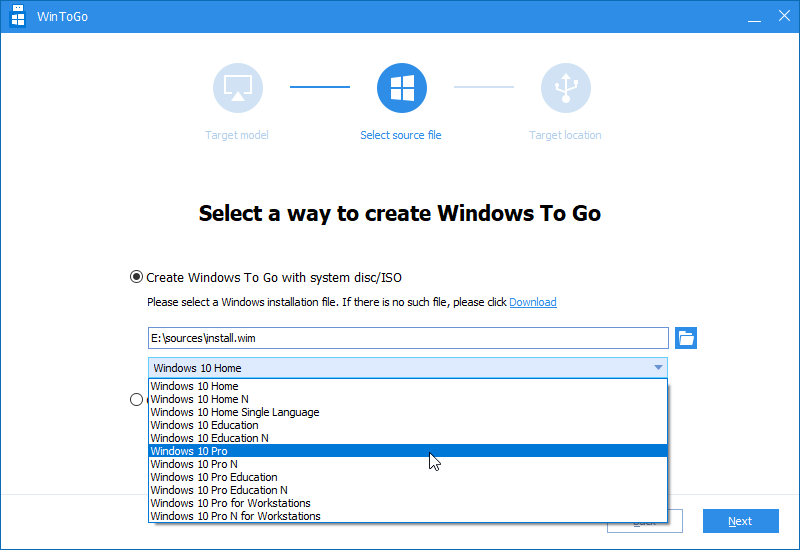Collapse the Windows edition dropdown arrow

658,368
